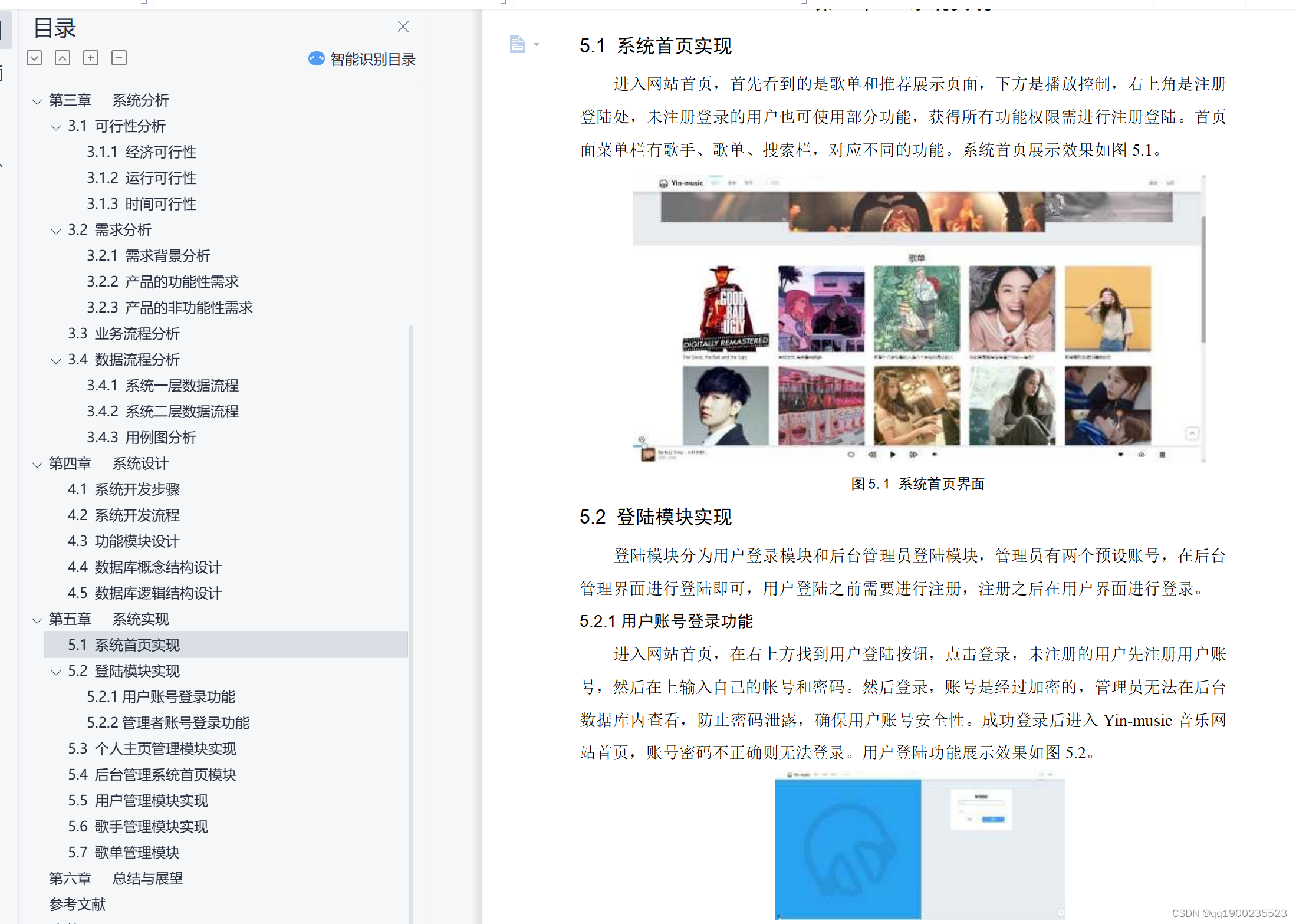1296x924 pixels.
Task: Go to 4.4 数据库概念结构设计 entry
Action: click(144, 567)
